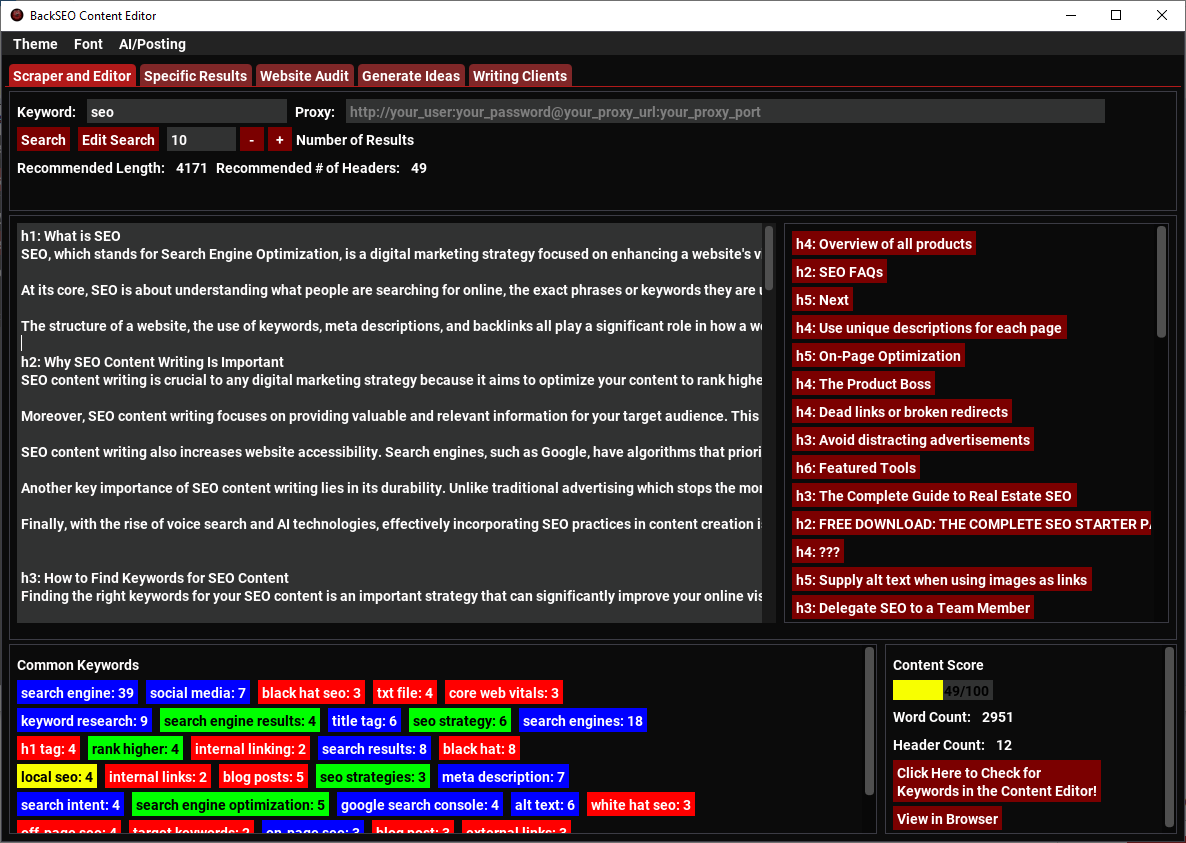The height and width of the screenshot is (843, 1186).
Task: Click the "h2: SEO FAQs" header entry
Action: point(839,271)
